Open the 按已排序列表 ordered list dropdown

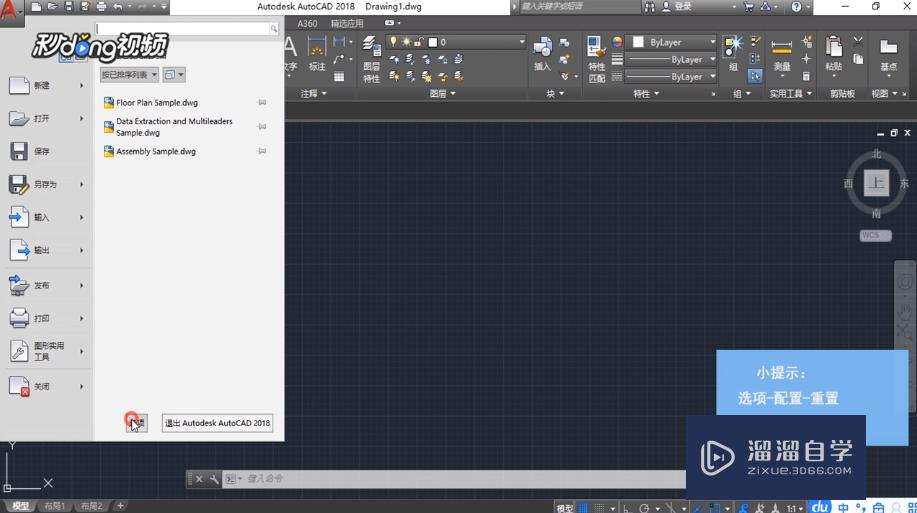coord(129,75)
